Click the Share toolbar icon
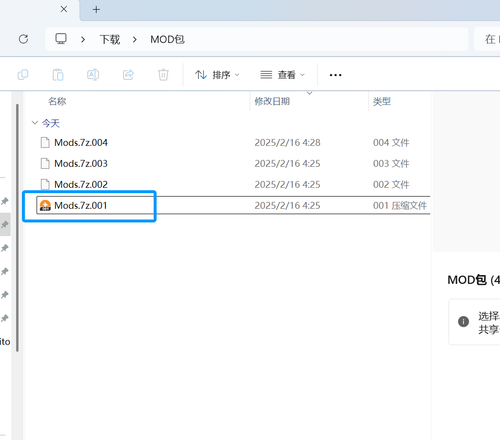 coord(128,75)
